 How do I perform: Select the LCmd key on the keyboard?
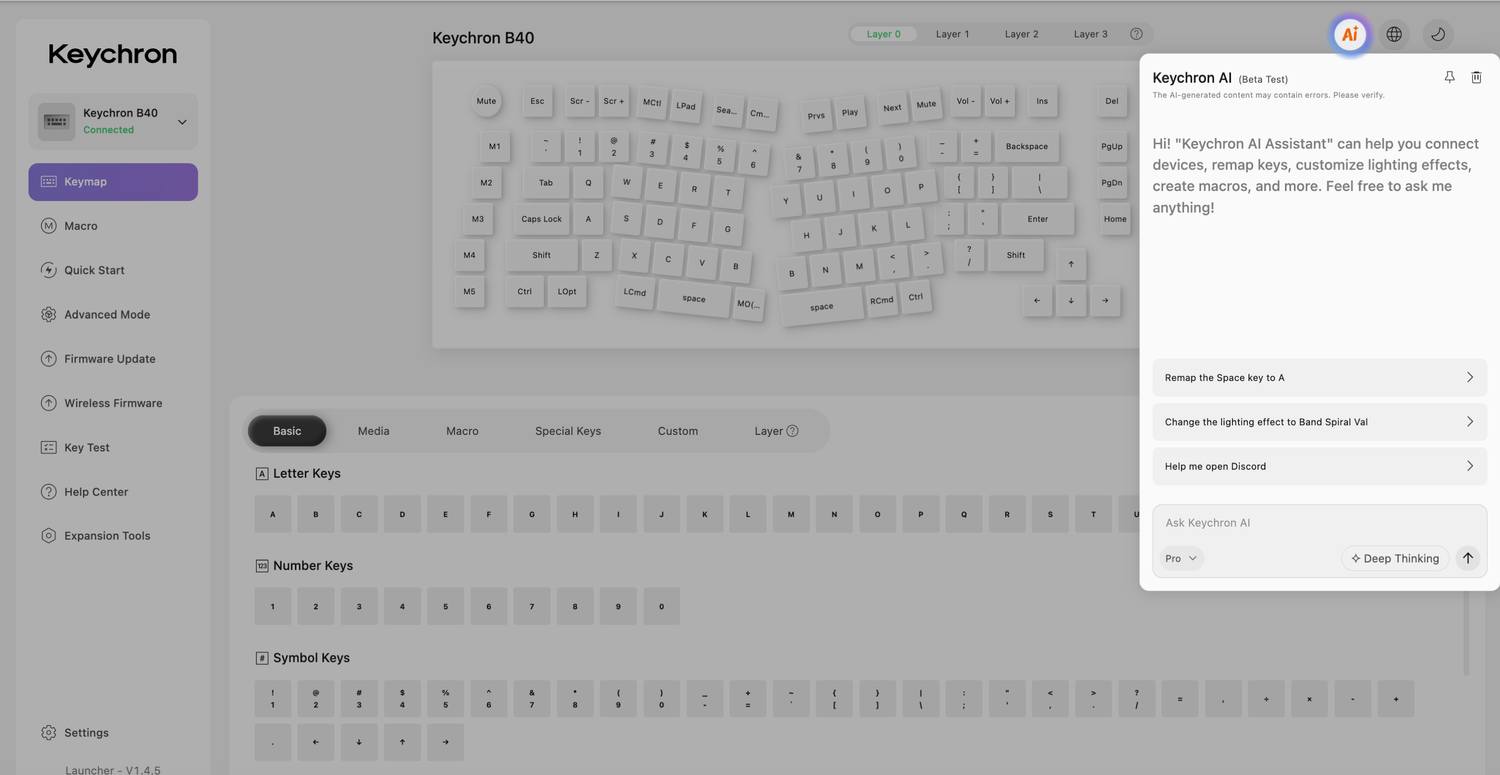point(635,292)
